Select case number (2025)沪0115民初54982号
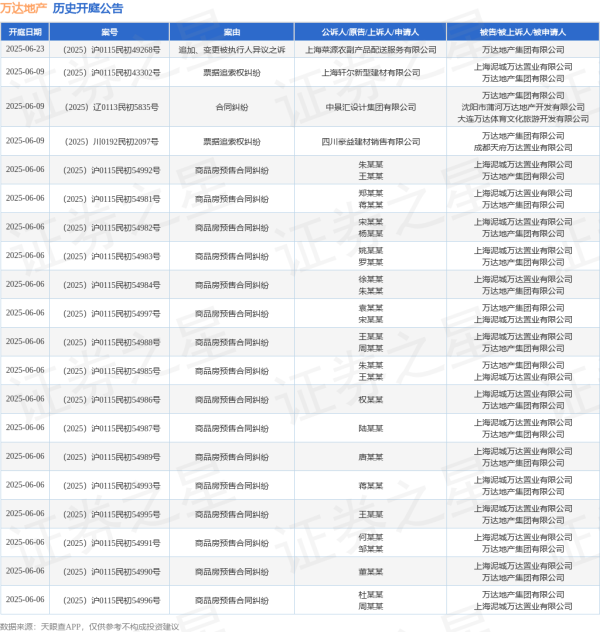This screenshot has width=600, height=632. tap(112, 228)
